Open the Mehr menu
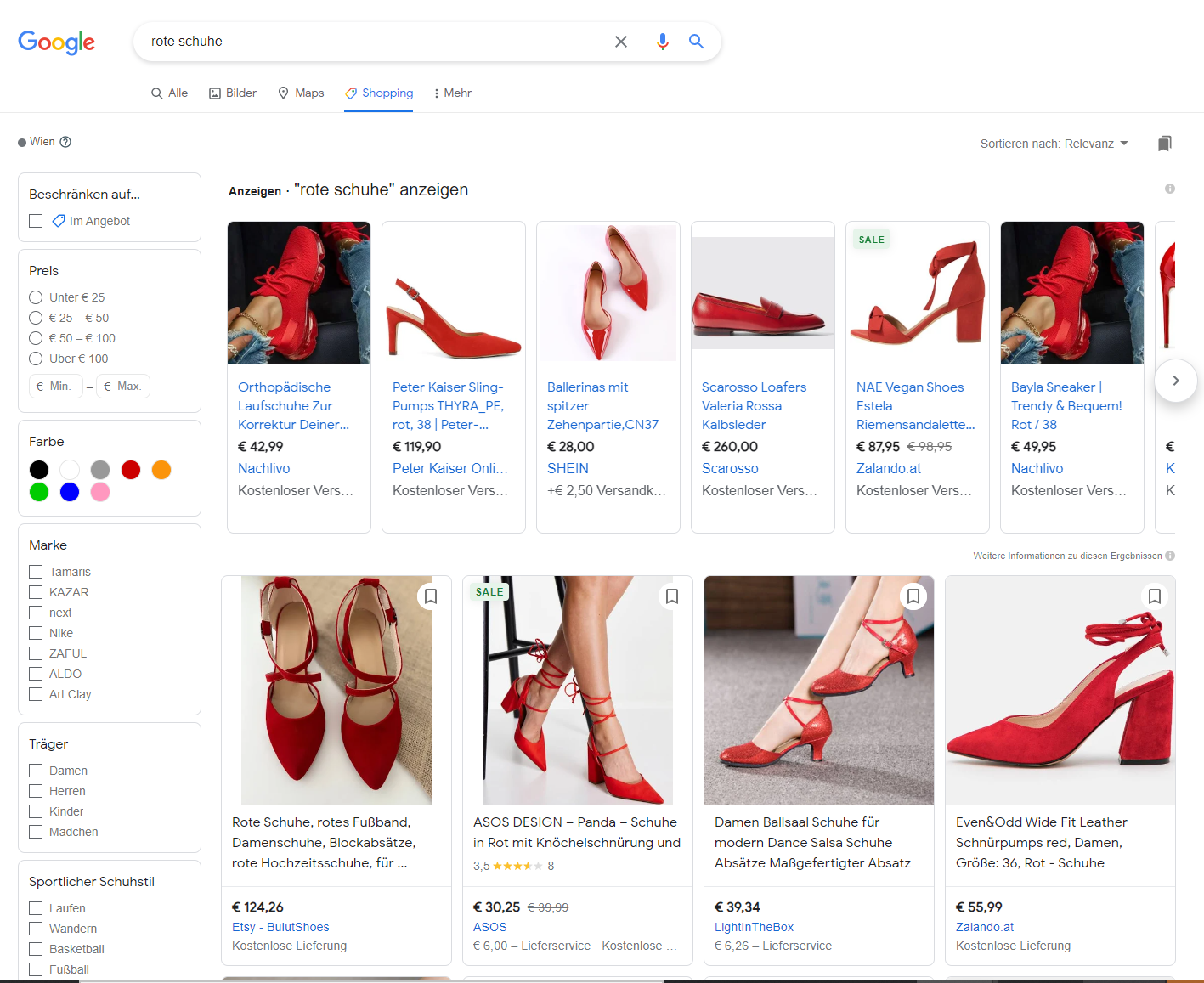The width and height of the screenshot is (1204, 983). click(453, 93)
